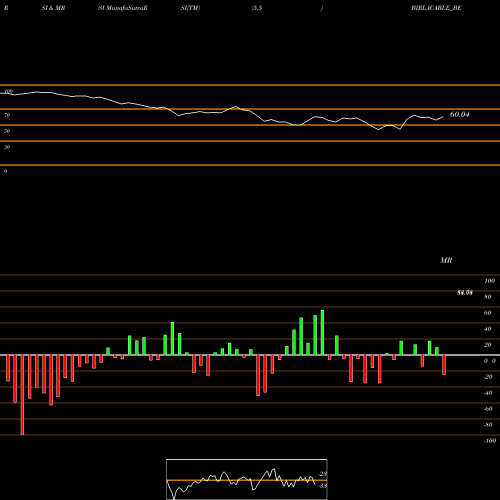Click the -40 label on MR axis
The width and height of the screenshot is (500, 500).
click(488, 393)
